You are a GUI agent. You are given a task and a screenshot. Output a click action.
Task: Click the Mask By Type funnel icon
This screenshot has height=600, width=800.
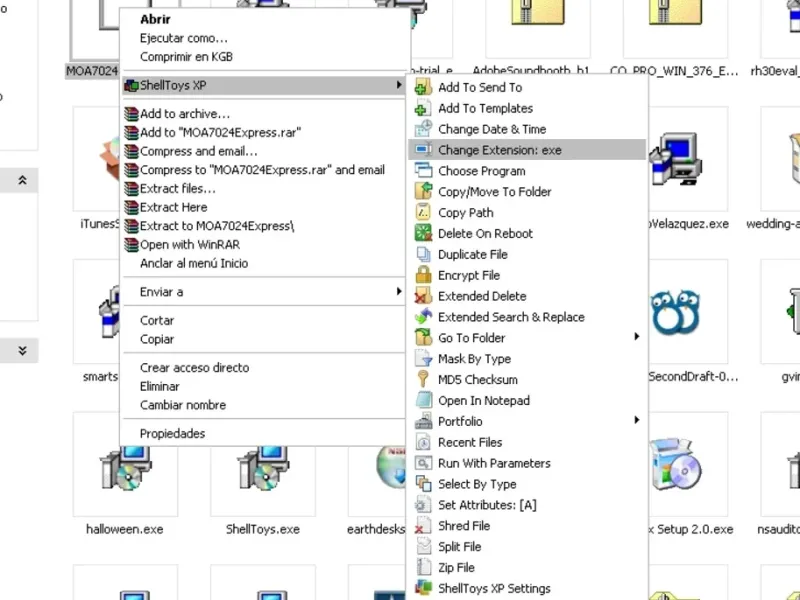point(423,359)
